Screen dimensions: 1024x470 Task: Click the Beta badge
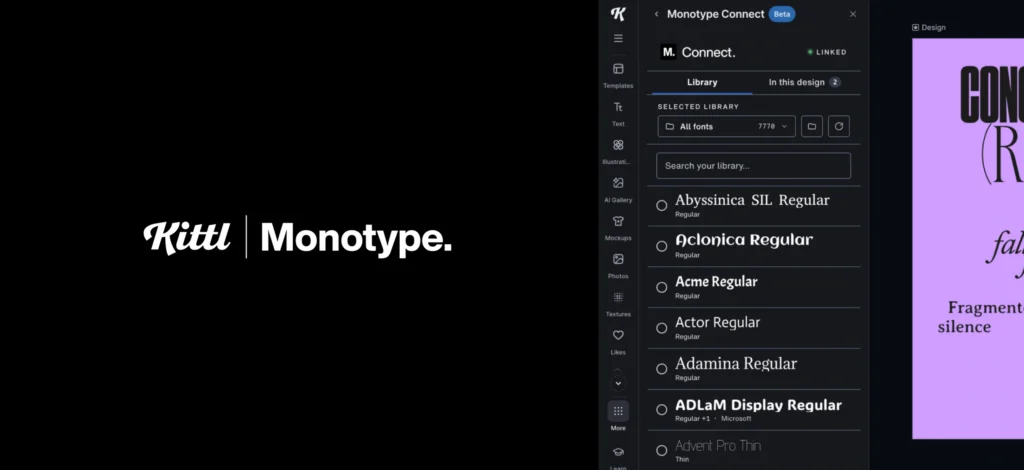click(x=782, y=14)
